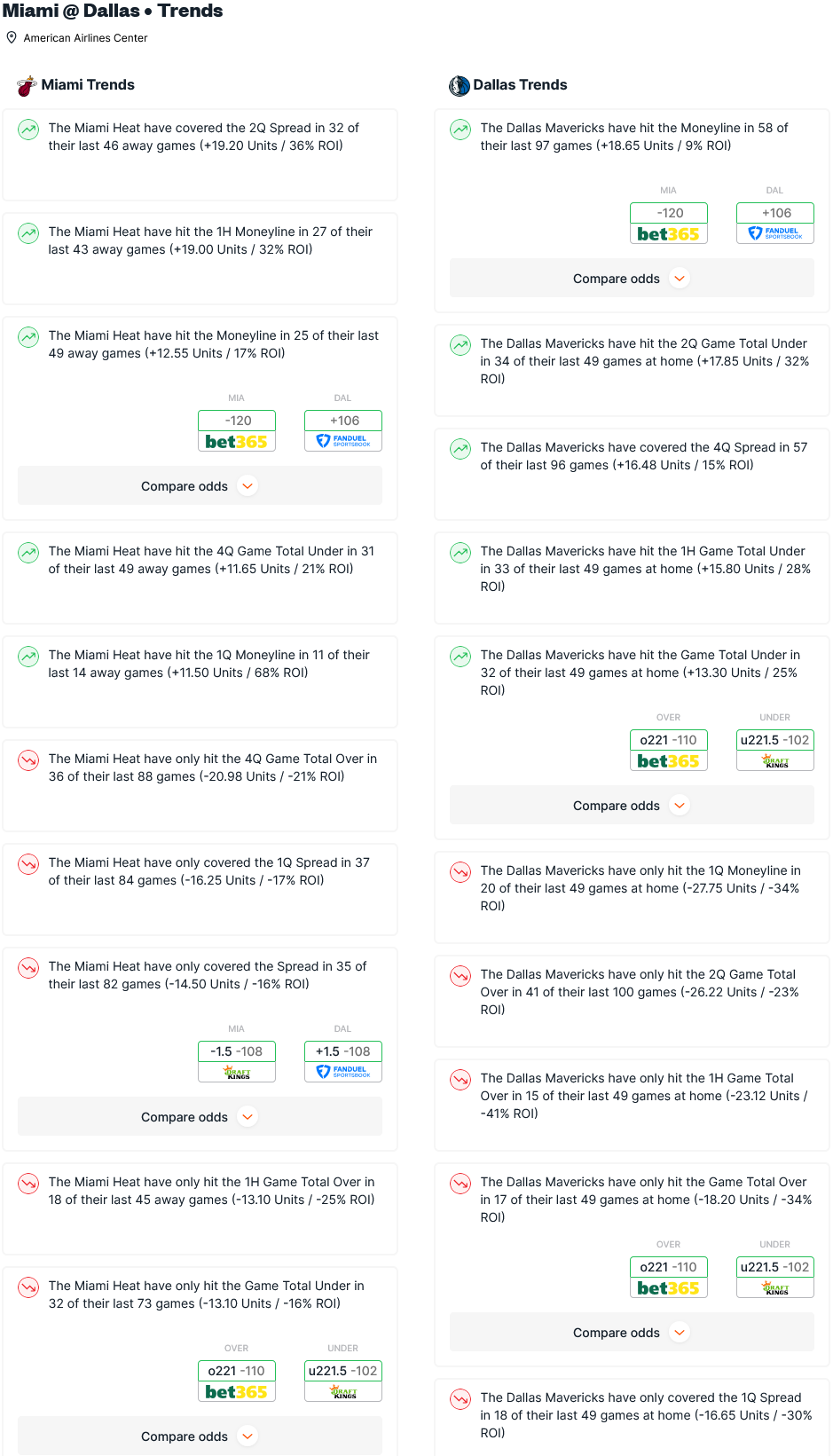Select o221 -110 over odds in Miami Game Total card
The width and height of the screenshot is (833, 1456).
click(237, 1371)
